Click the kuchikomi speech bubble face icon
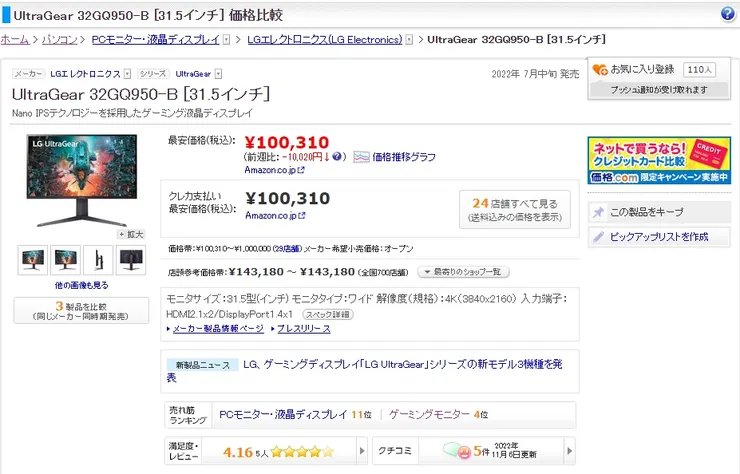 pos(457,451)
